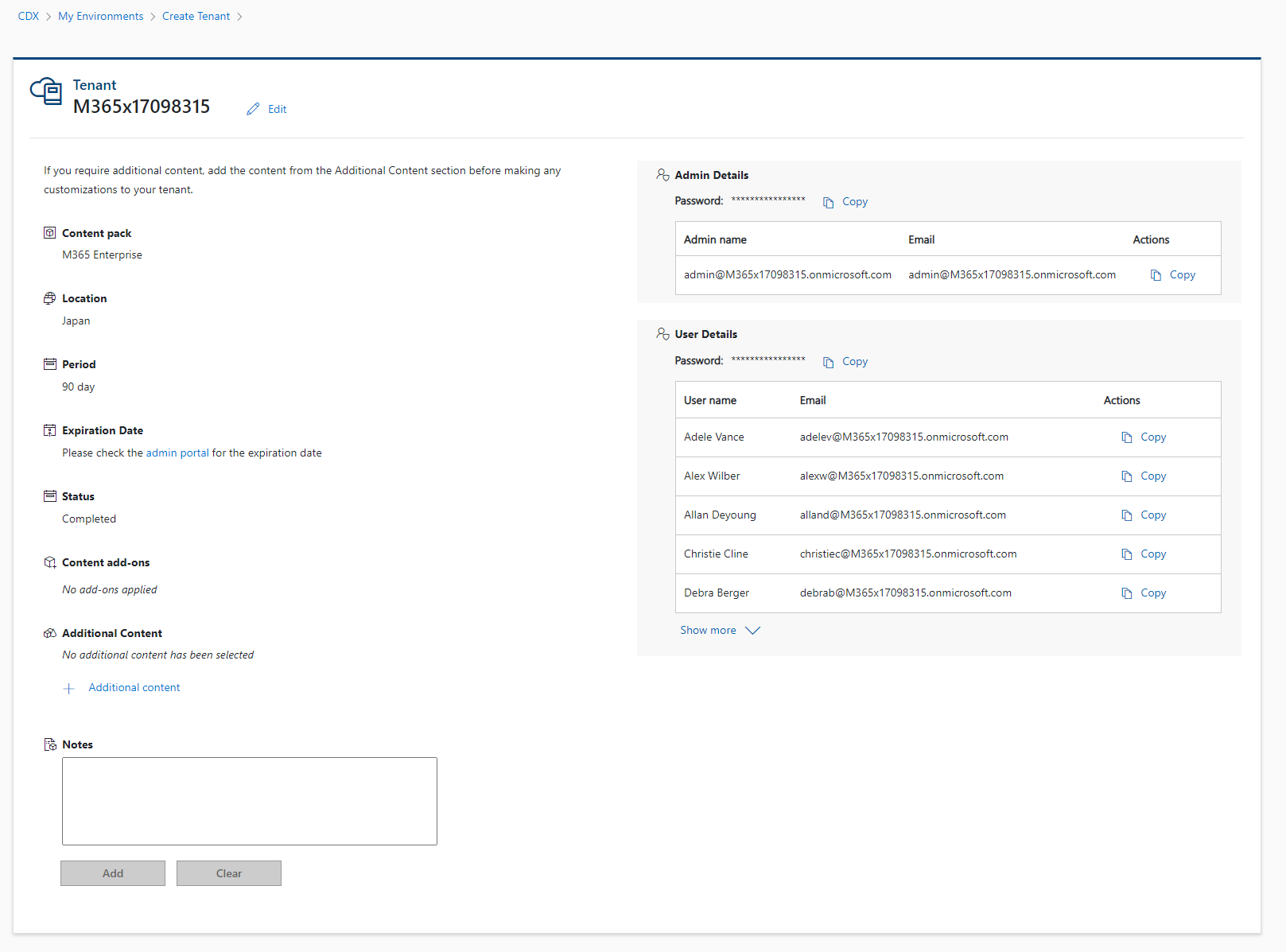Viewport: 1286px width, 952px height.
Task: Click copy icon for Debra Berger
Action: [x=1126, y=593]
